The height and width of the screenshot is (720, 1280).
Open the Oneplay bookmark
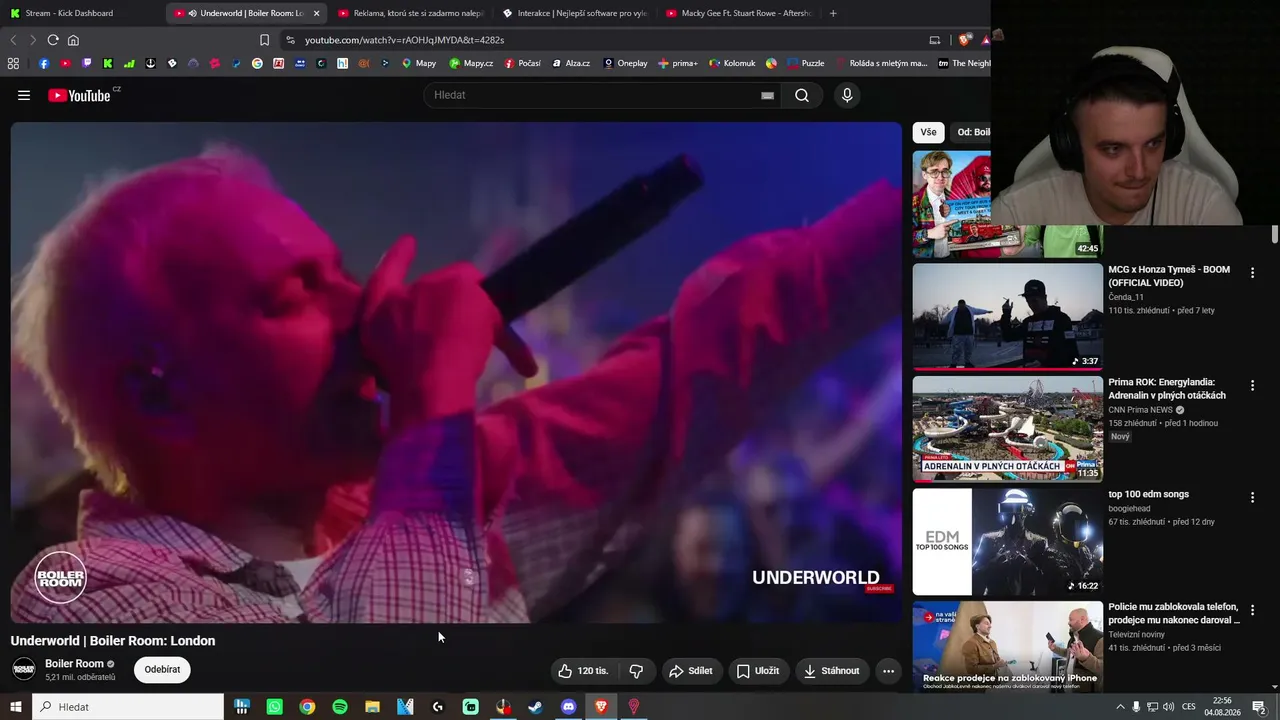pyautogui.click(x=624, y=63)
